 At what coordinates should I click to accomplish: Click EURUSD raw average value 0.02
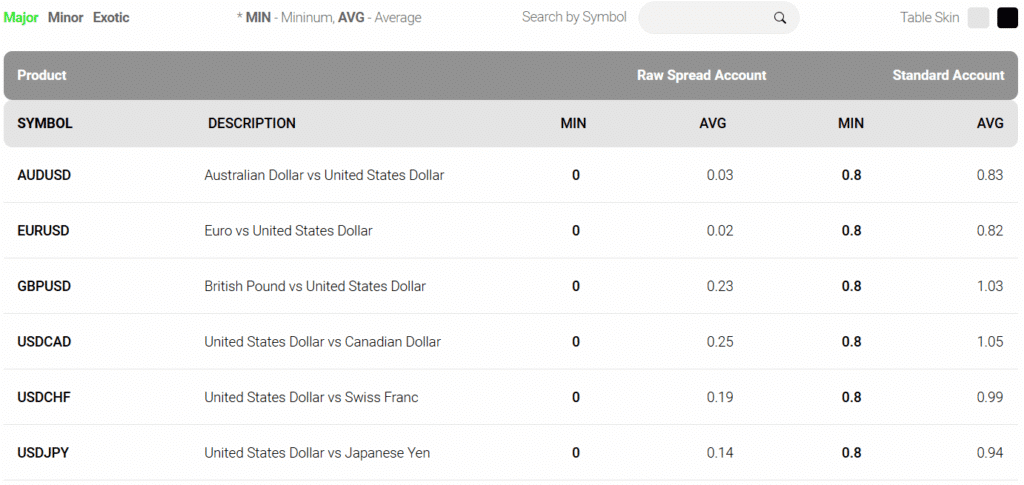[x=720, y=230]
